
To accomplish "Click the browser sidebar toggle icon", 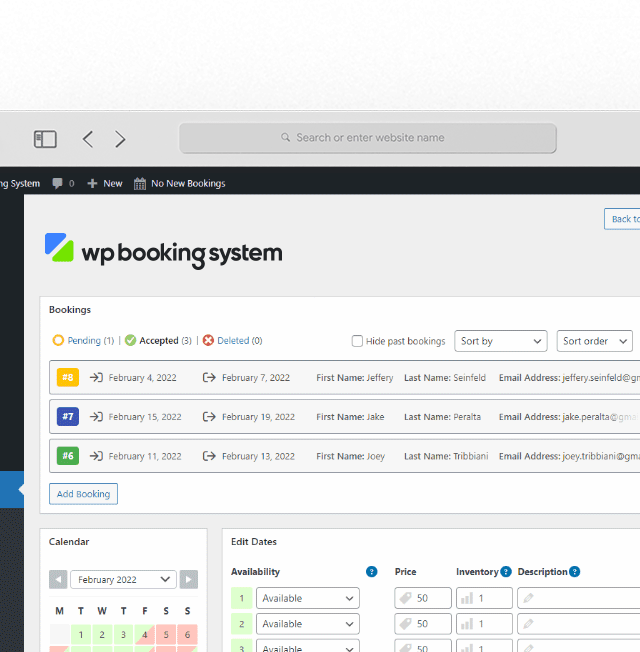I will [x=45, y=139].
